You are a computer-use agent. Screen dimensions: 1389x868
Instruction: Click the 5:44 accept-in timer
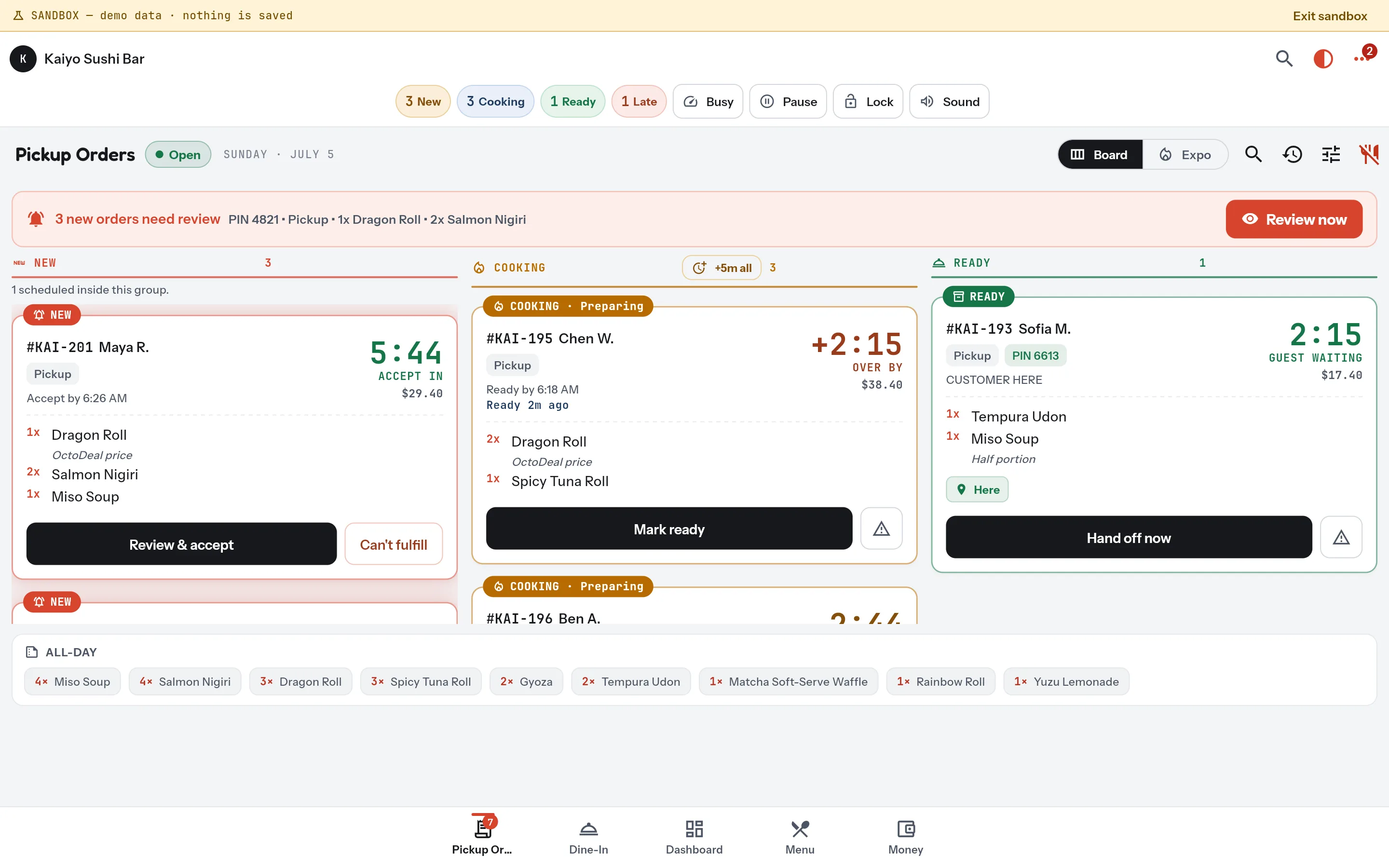[407, 353]
